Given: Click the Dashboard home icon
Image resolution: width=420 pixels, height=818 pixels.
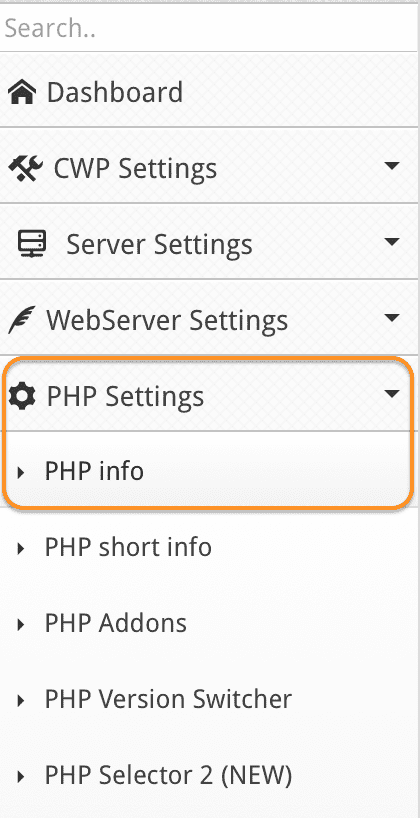Looking at the screenshot, I should click(x=22, y=92).
